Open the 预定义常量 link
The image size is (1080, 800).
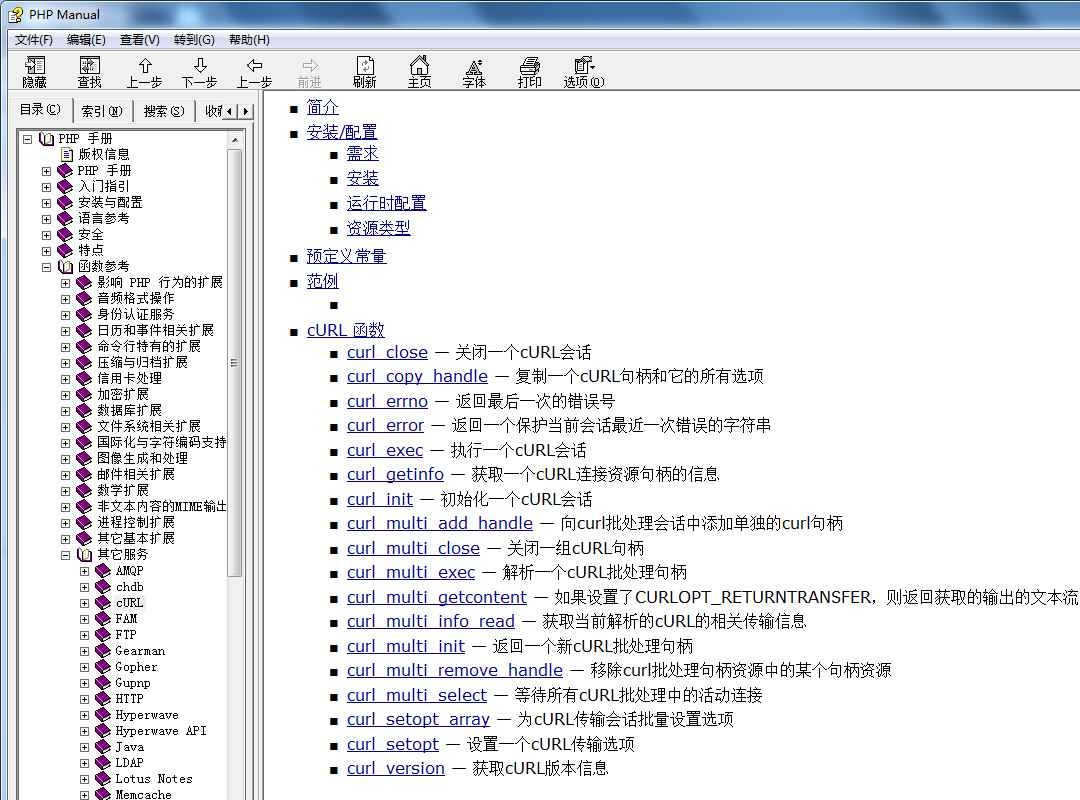point(346,256)
